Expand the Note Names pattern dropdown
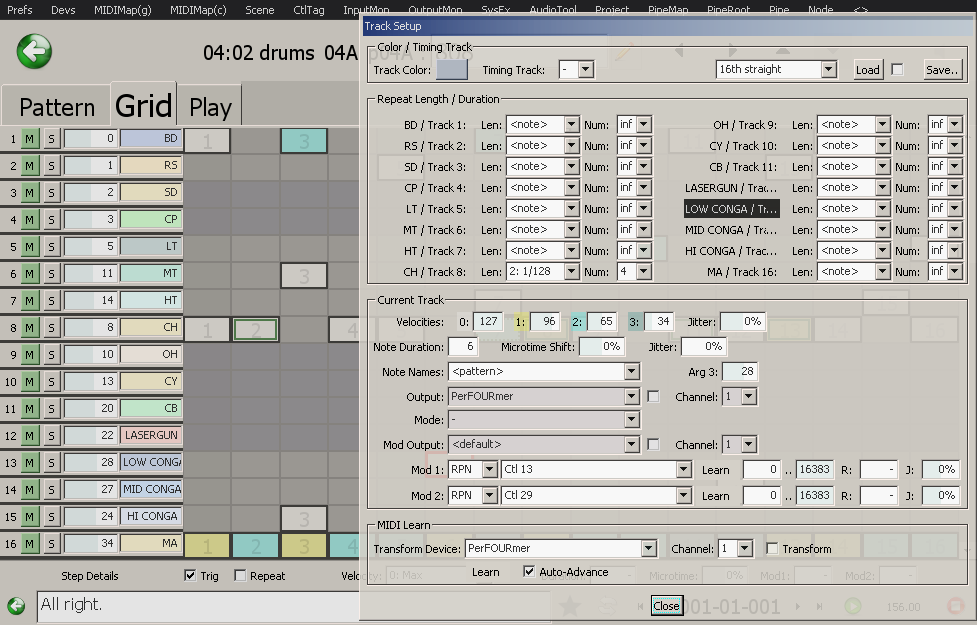This screenshot has width=977, height=625. [x=631, y=372]
